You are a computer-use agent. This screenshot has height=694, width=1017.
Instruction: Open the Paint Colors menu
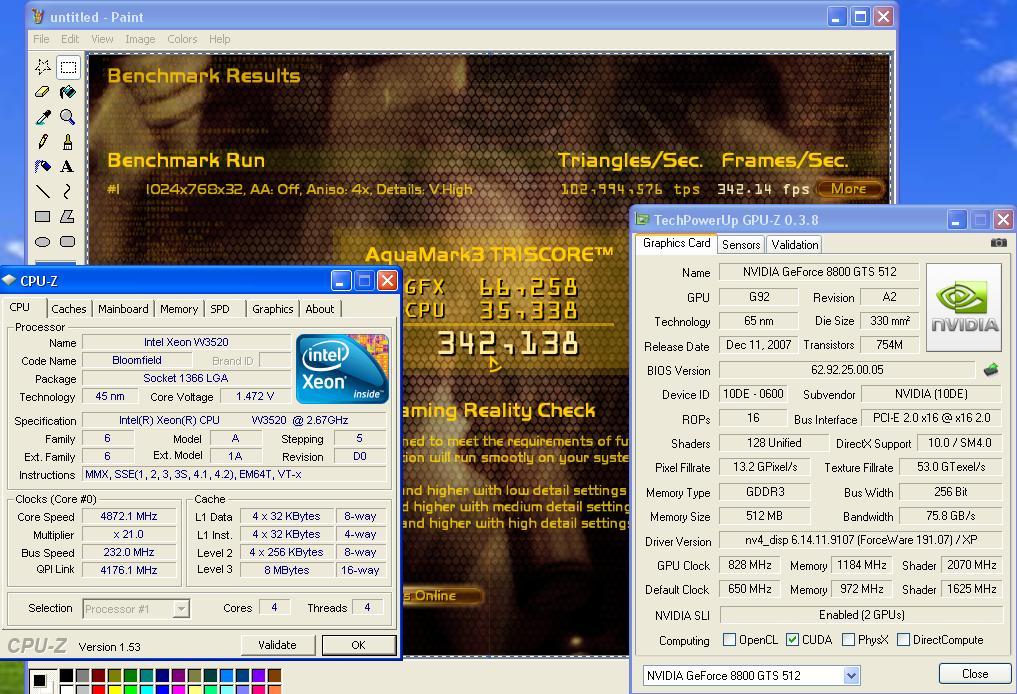click(x=182, y=39)
